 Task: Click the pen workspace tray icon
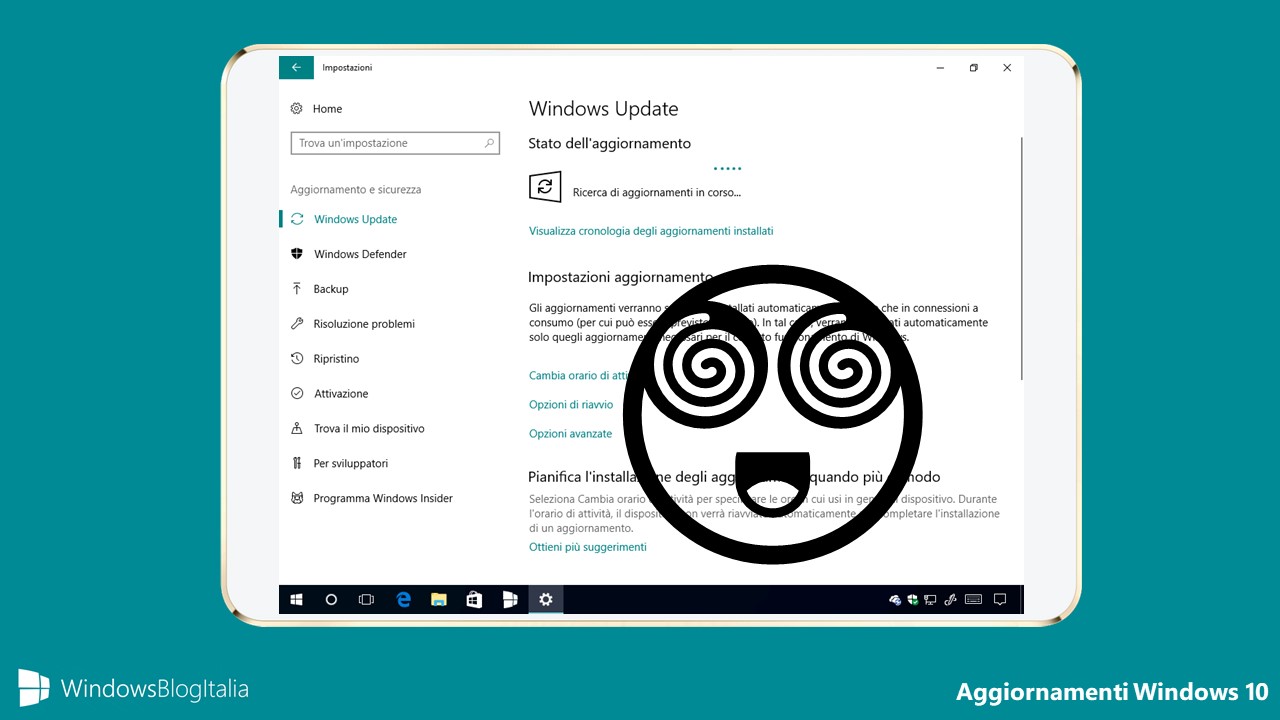[x=951, y=600]
